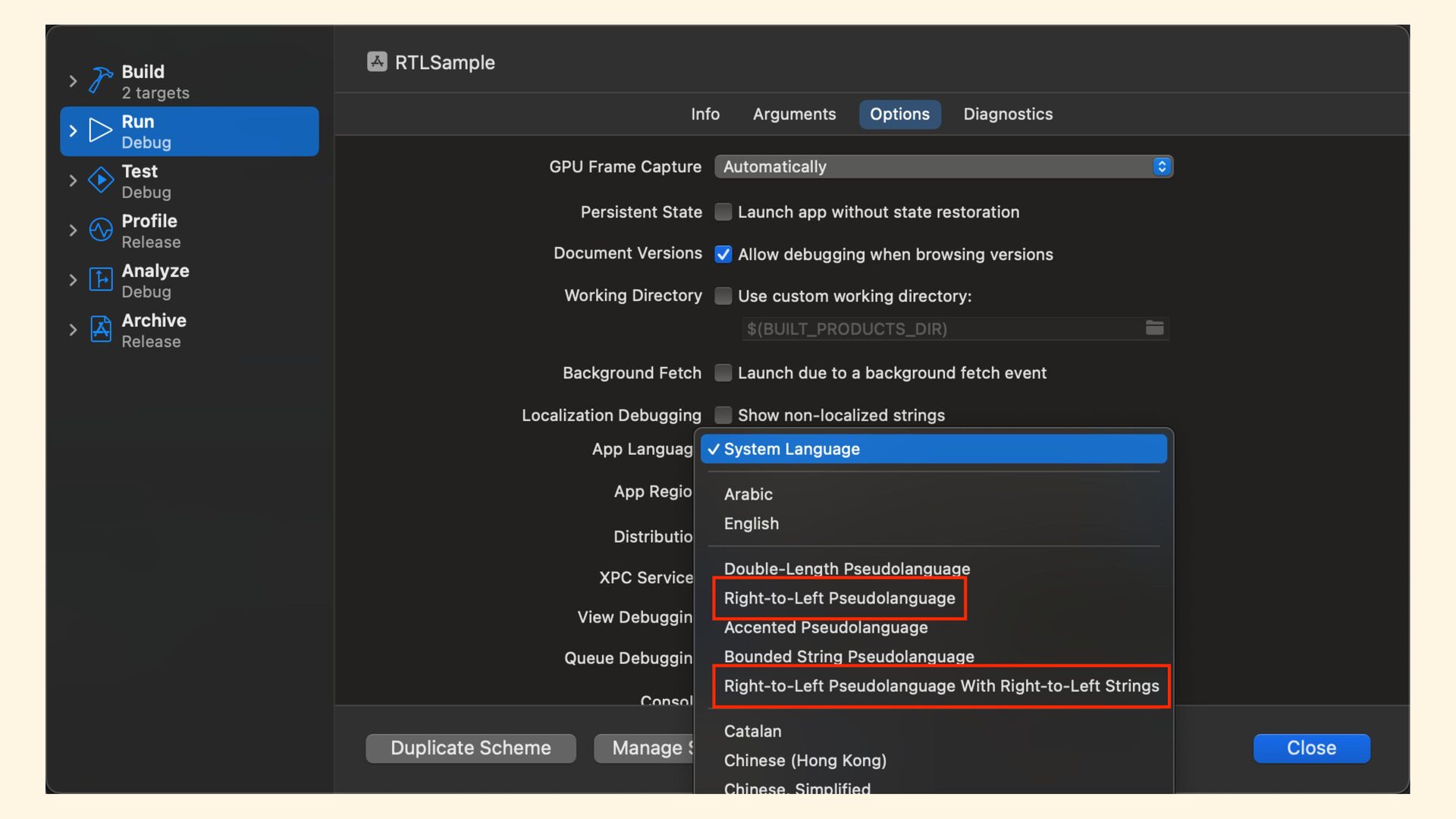This screenshot has height=819, width=1456.
Task: Choose Arabic from the language menu
Action: pos(934,494)
